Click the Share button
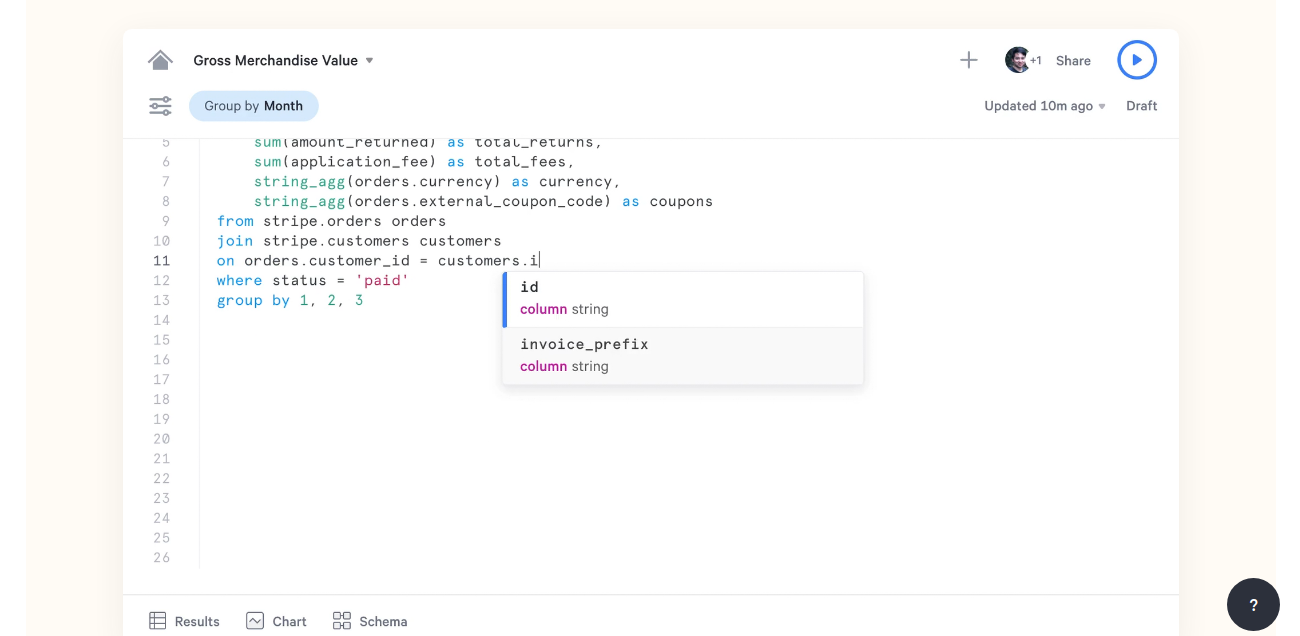The height and width of the screenshot is (636, 1300). [1073, 61]
